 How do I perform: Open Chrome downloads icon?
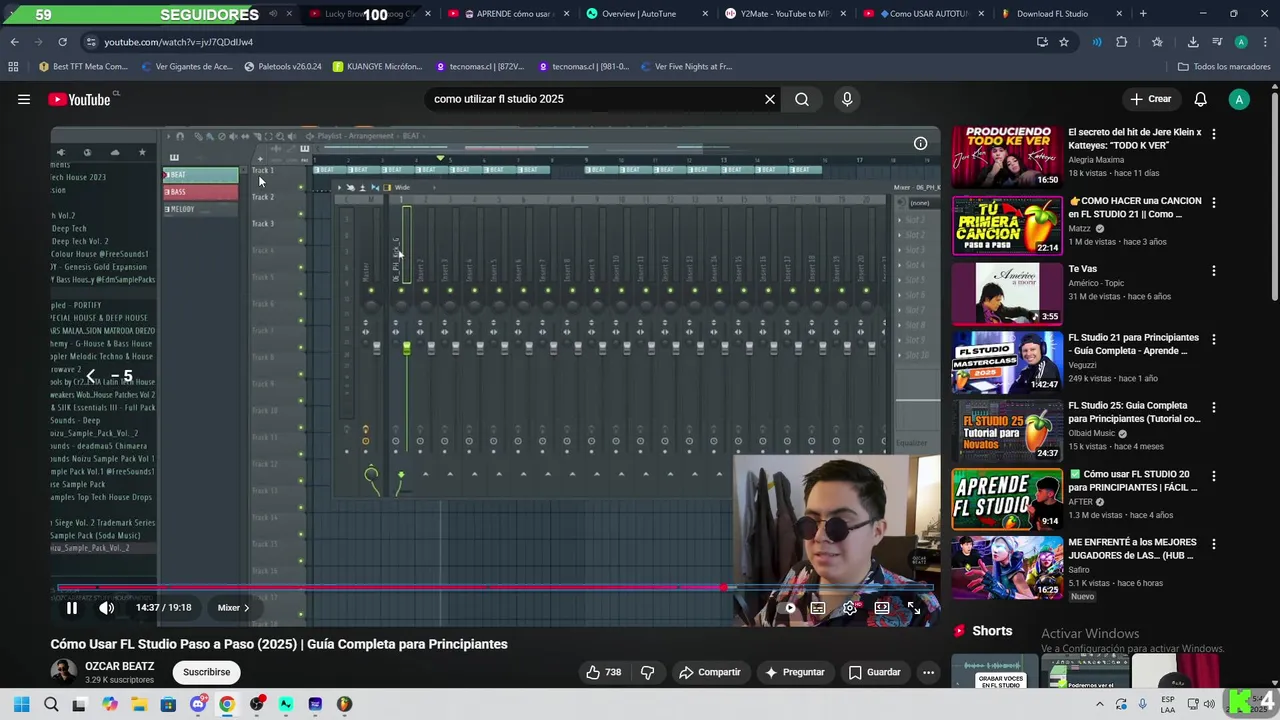click(x=1193, y=42)
